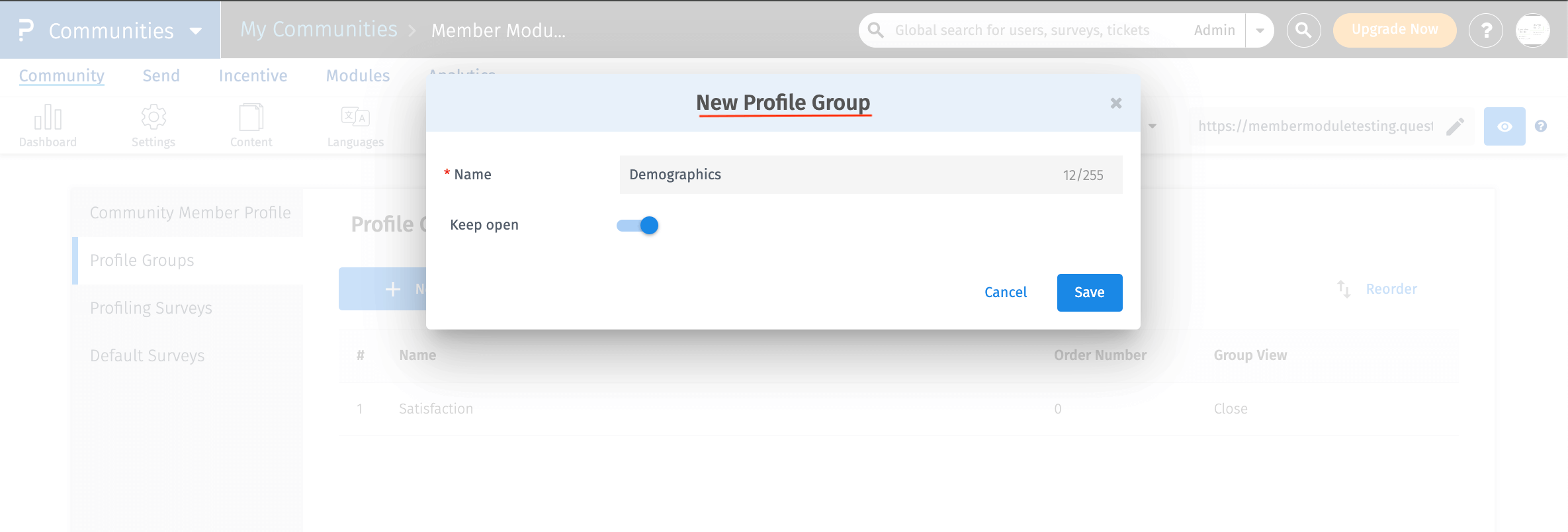
Task: Click the Upgrade Now button
Action: (x=1394, y=29)
